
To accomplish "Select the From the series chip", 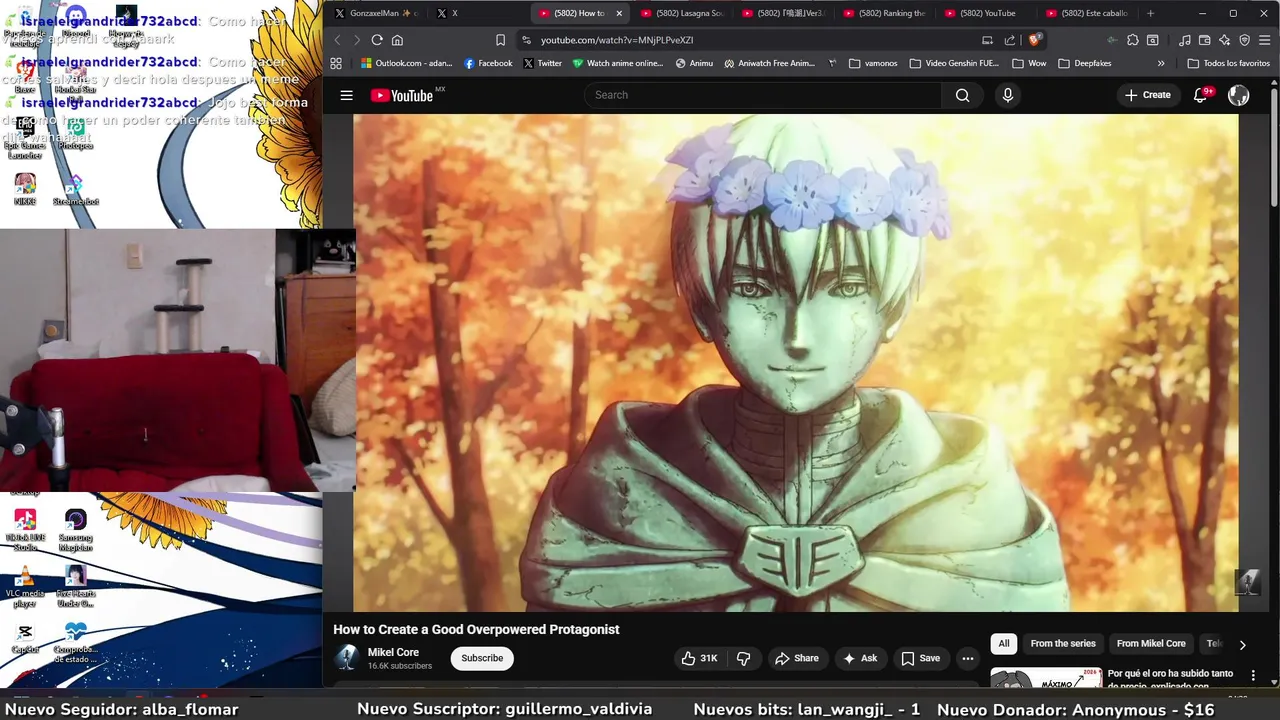I will point(1063,644).
